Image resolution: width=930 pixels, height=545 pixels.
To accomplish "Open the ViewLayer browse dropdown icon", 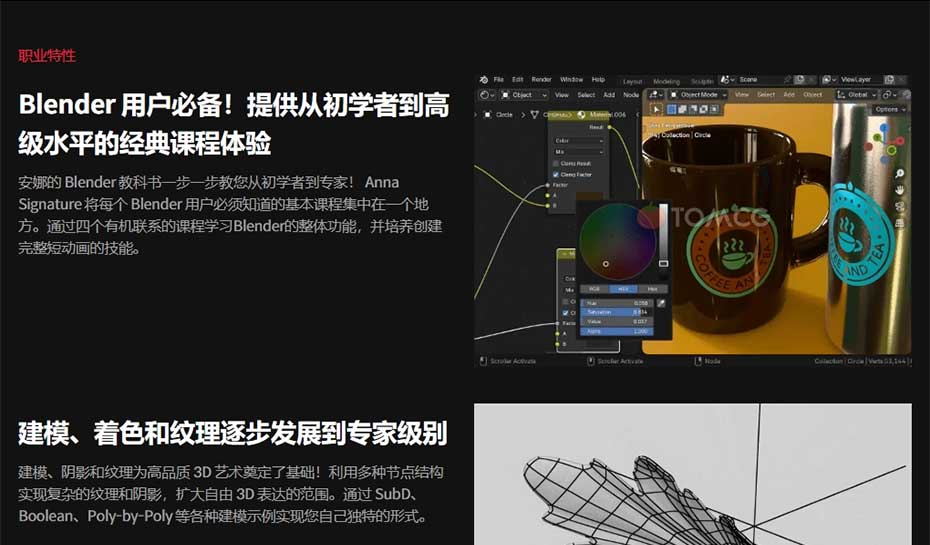I will click(x=829, y=79).
